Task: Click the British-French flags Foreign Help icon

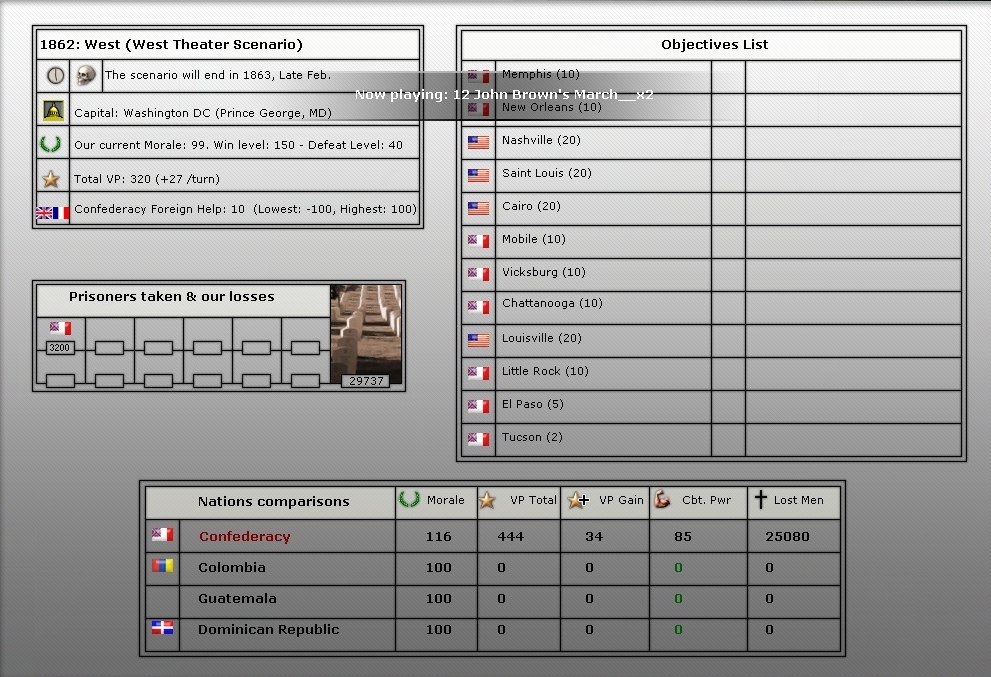Action: click(53, 212)
